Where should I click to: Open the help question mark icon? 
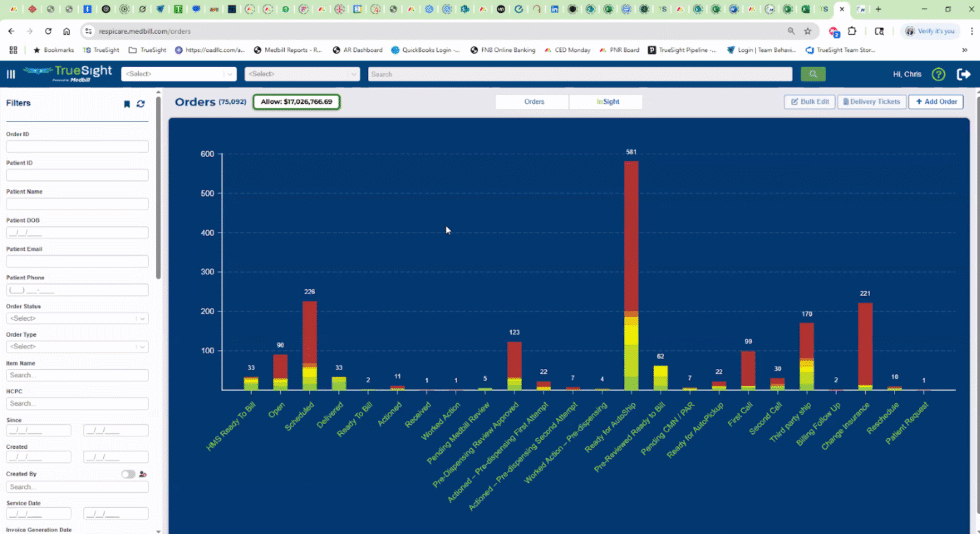click(x=938, y=74)
